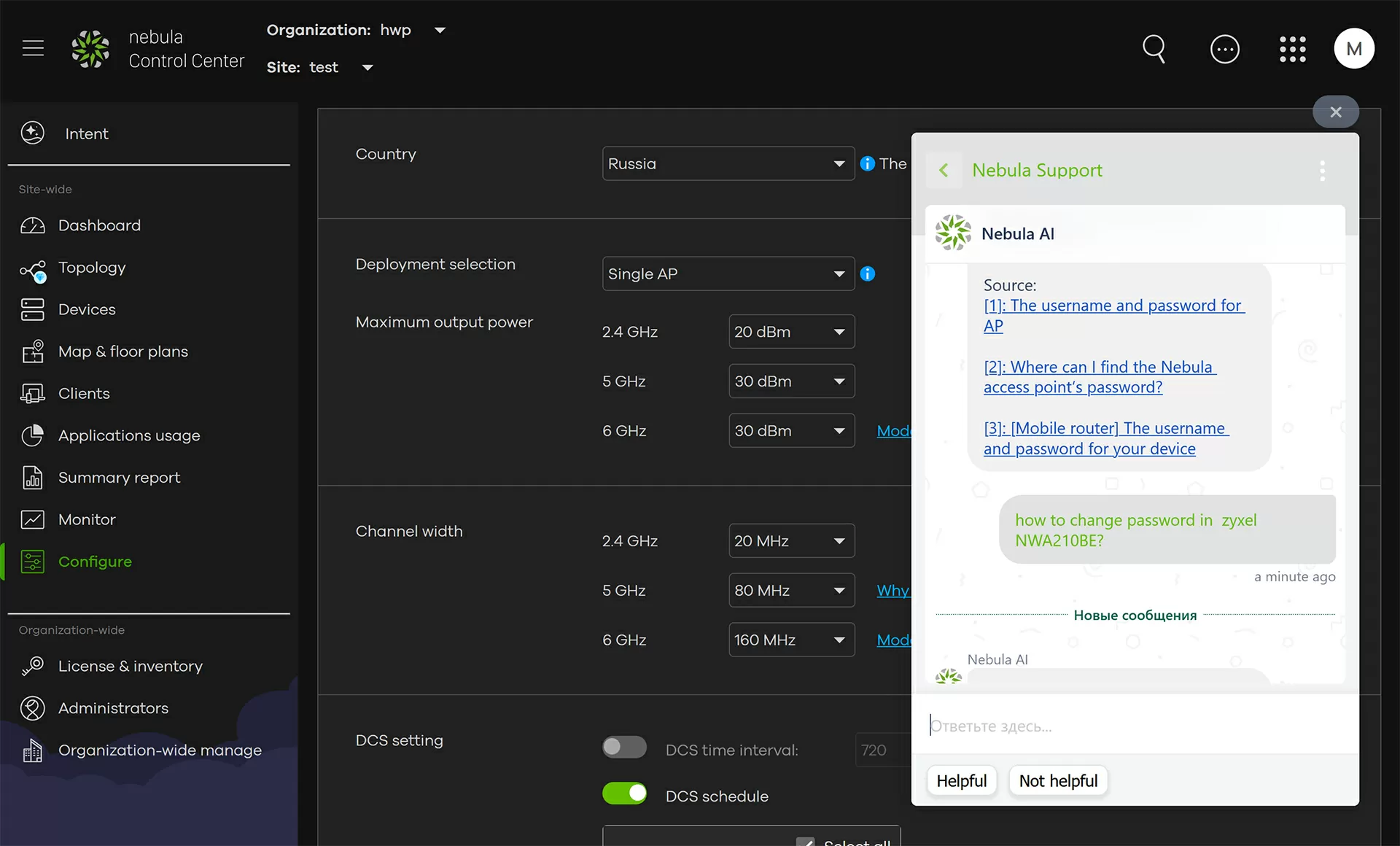Click the Nebula AI chat header
1400x846 pixels.
click(1135, 233)
